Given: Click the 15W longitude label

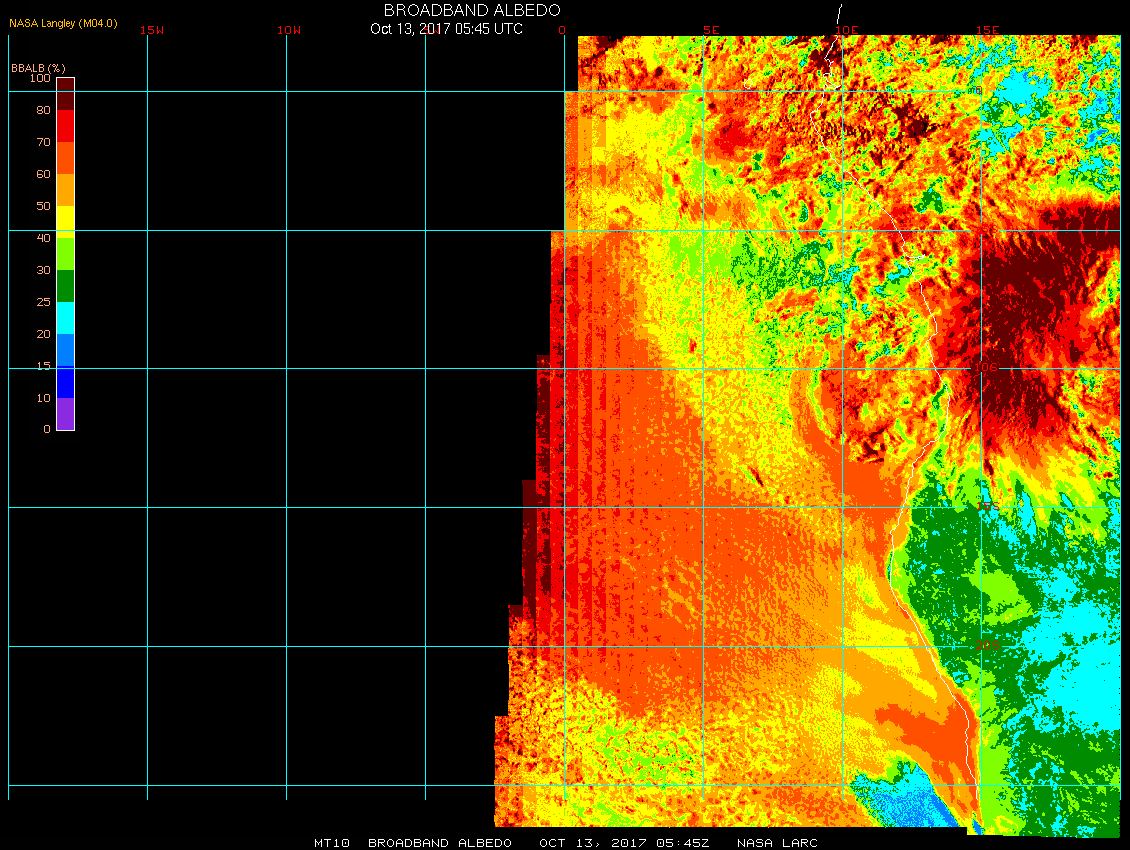Looking at the screenshot, I should coord(152,30).
